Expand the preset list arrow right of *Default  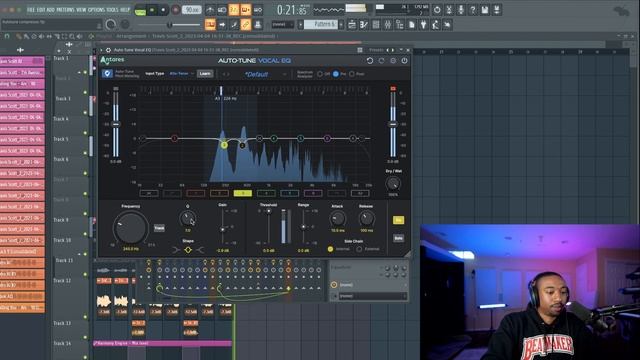click(x=284, y=74)
